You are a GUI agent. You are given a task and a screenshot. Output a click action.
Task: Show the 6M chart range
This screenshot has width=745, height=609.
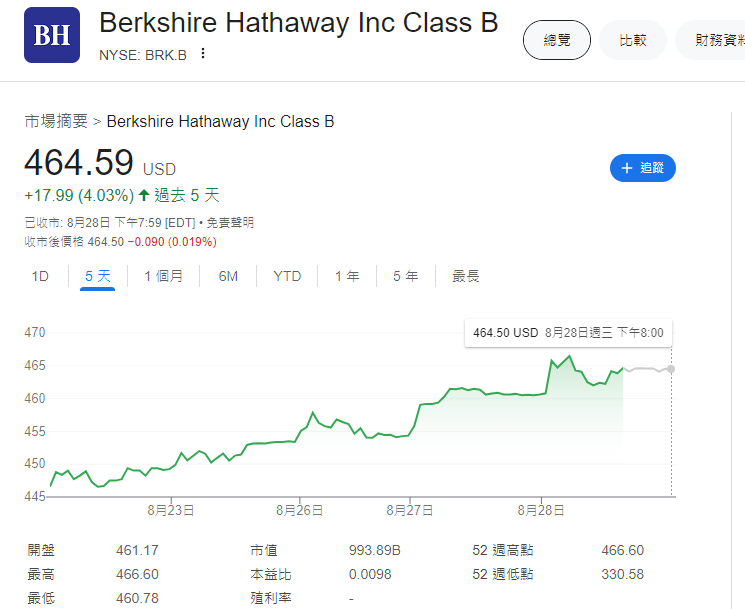point(228,276)
